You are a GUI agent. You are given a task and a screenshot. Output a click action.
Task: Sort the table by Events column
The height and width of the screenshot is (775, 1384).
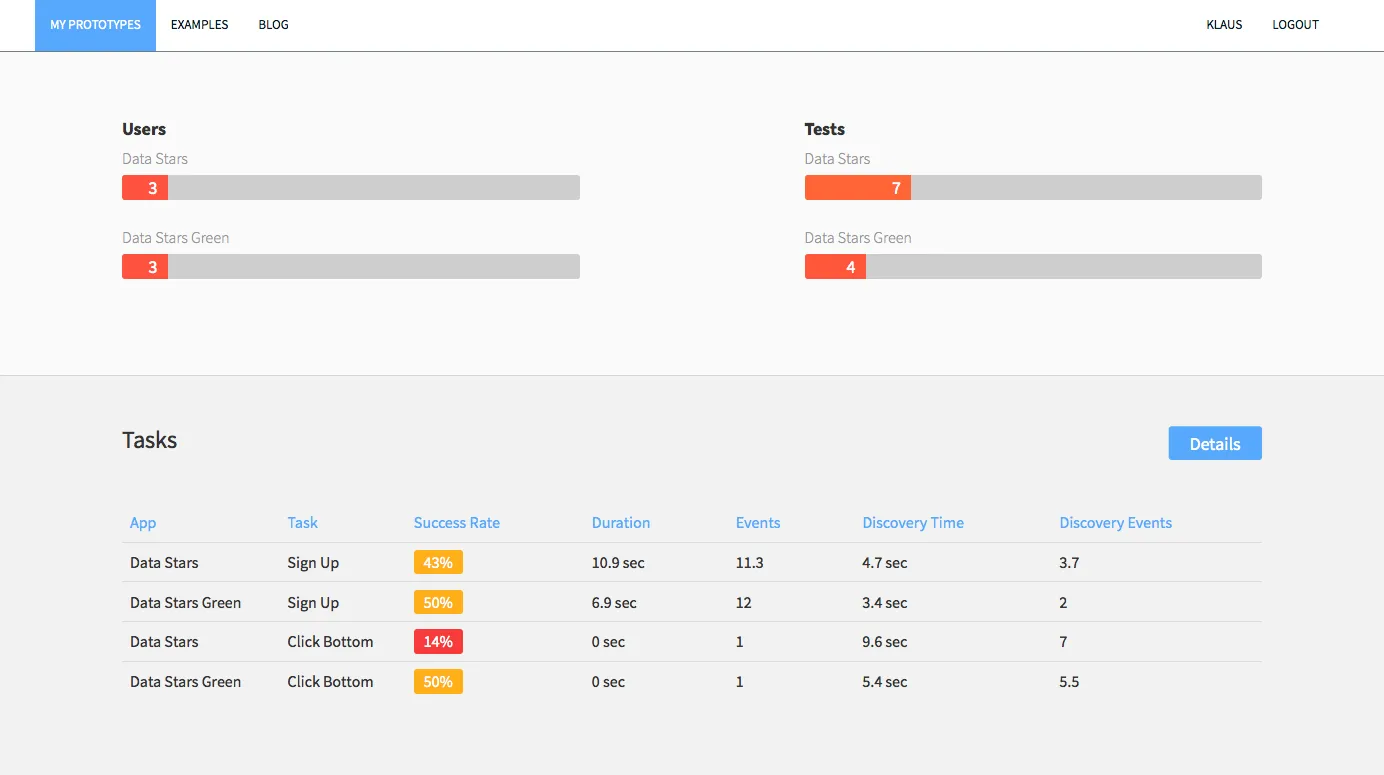tap(757, 522)
